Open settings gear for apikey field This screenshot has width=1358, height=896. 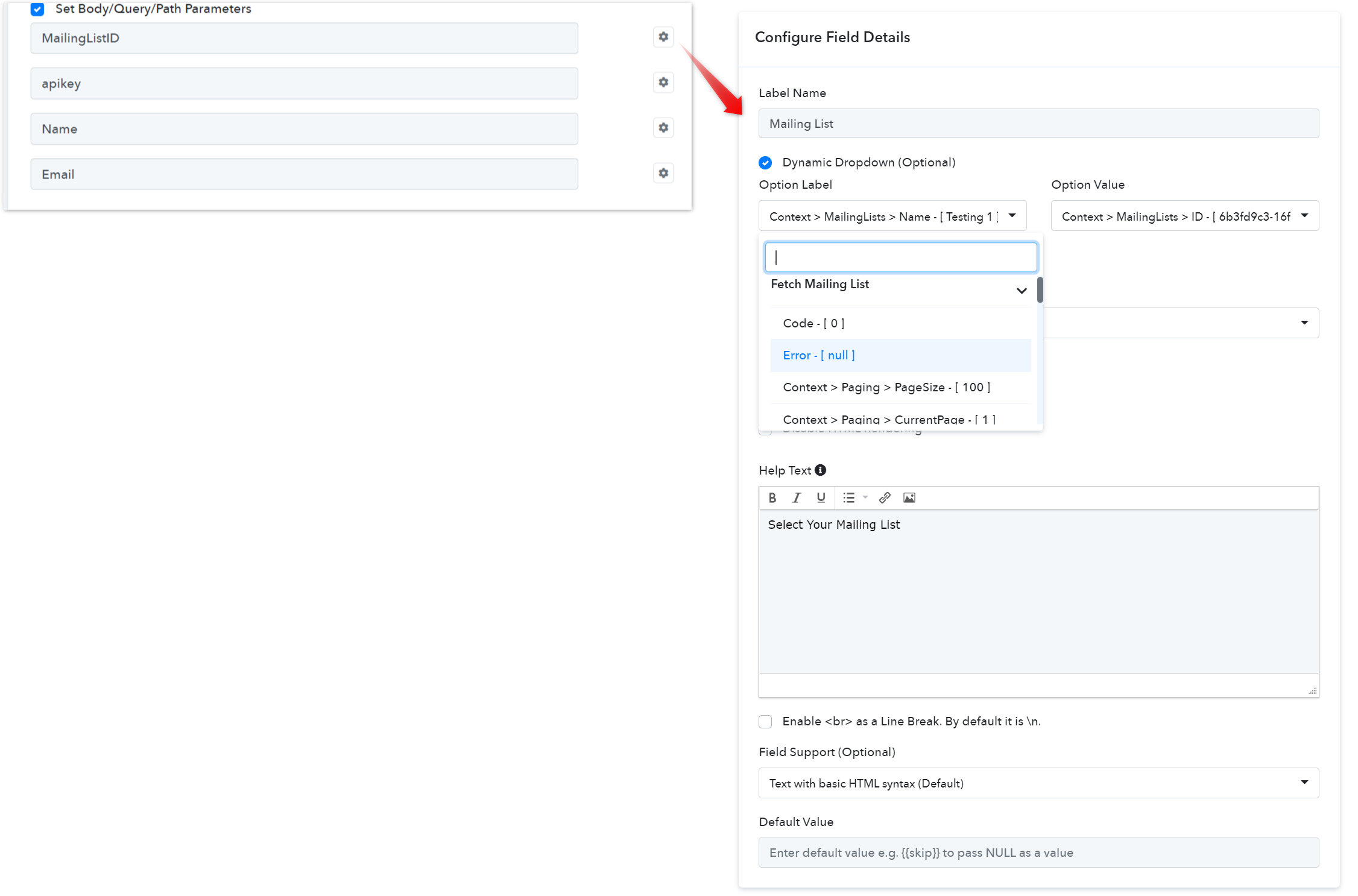(x=663, y=82)
